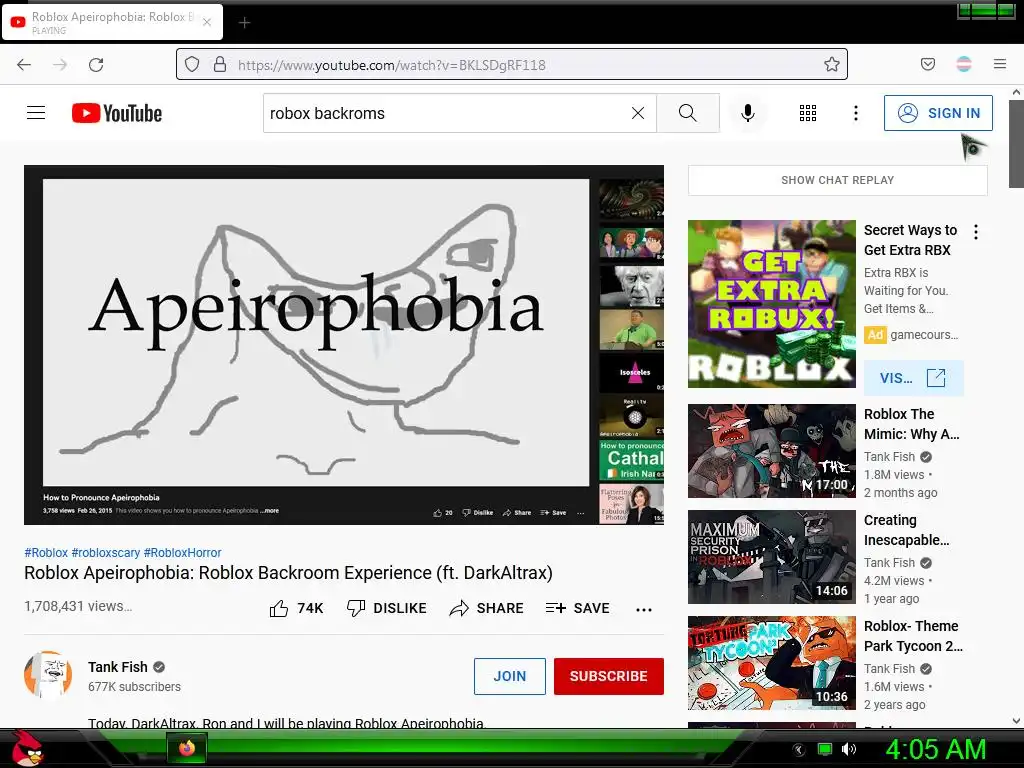Open the ad options three-dot menu
Image resolution: width=1024 pixels, height=768 pixels.
click(976, 232)
